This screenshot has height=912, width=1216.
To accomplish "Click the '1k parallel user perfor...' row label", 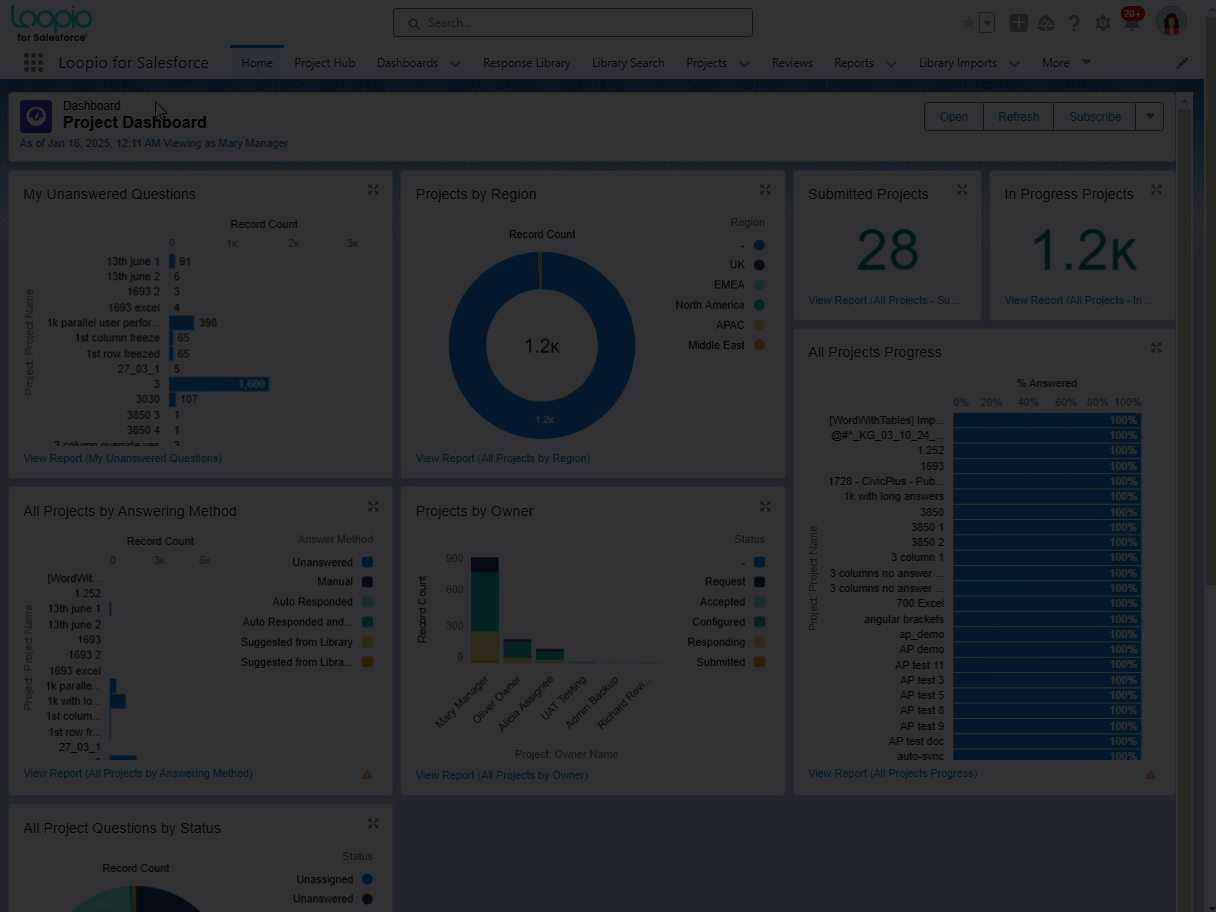I will [x=103, y=323].
